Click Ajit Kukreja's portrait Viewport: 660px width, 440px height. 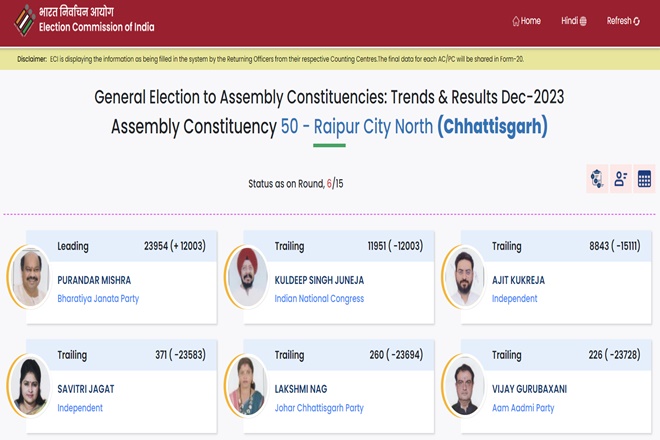click(464, 277)
